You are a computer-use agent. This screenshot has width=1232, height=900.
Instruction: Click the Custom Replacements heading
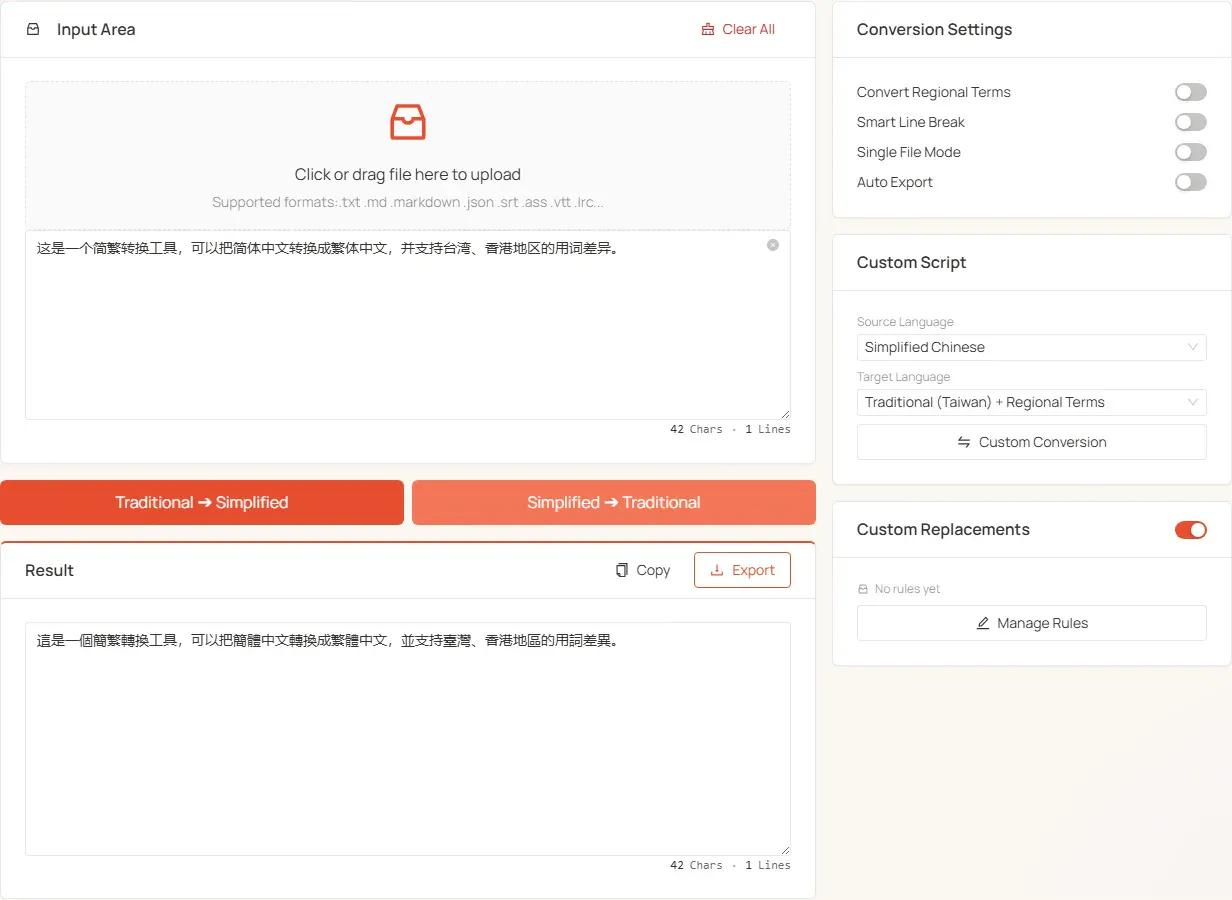(943, 530)
